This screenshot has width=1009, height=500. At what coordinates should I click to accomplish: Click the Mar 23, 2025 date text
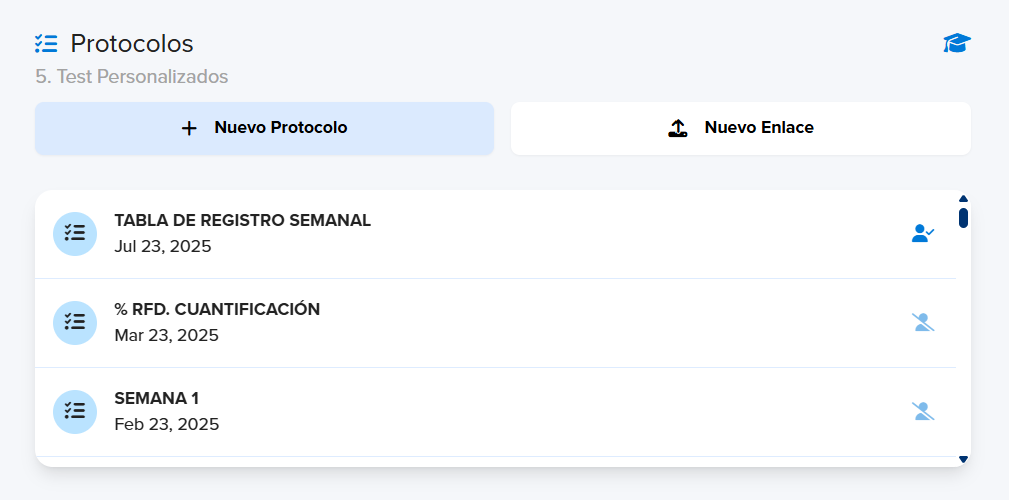point(167,335)
